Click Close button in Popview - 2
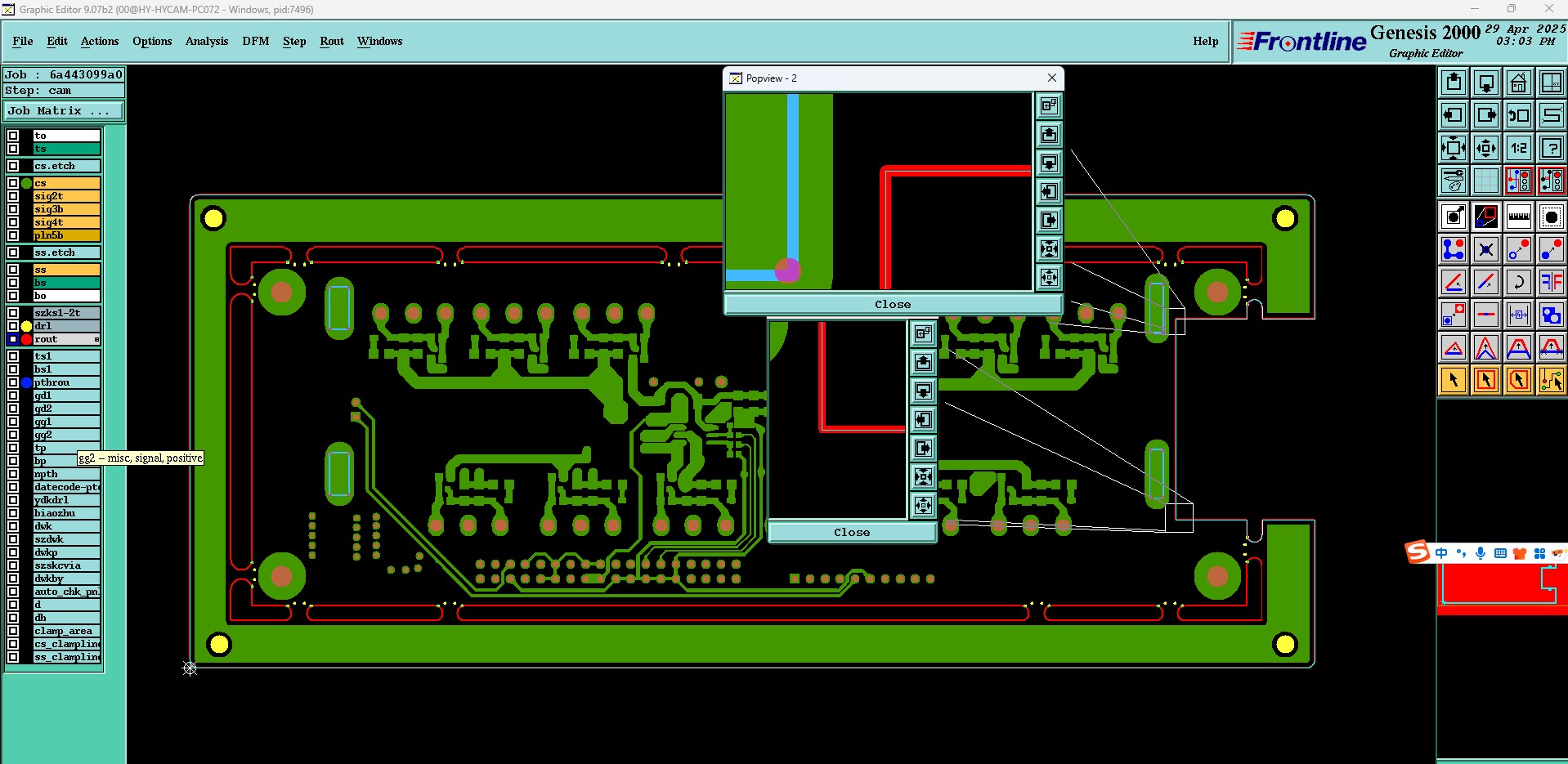Screen dimensions: 1568x764 (893, 304)
